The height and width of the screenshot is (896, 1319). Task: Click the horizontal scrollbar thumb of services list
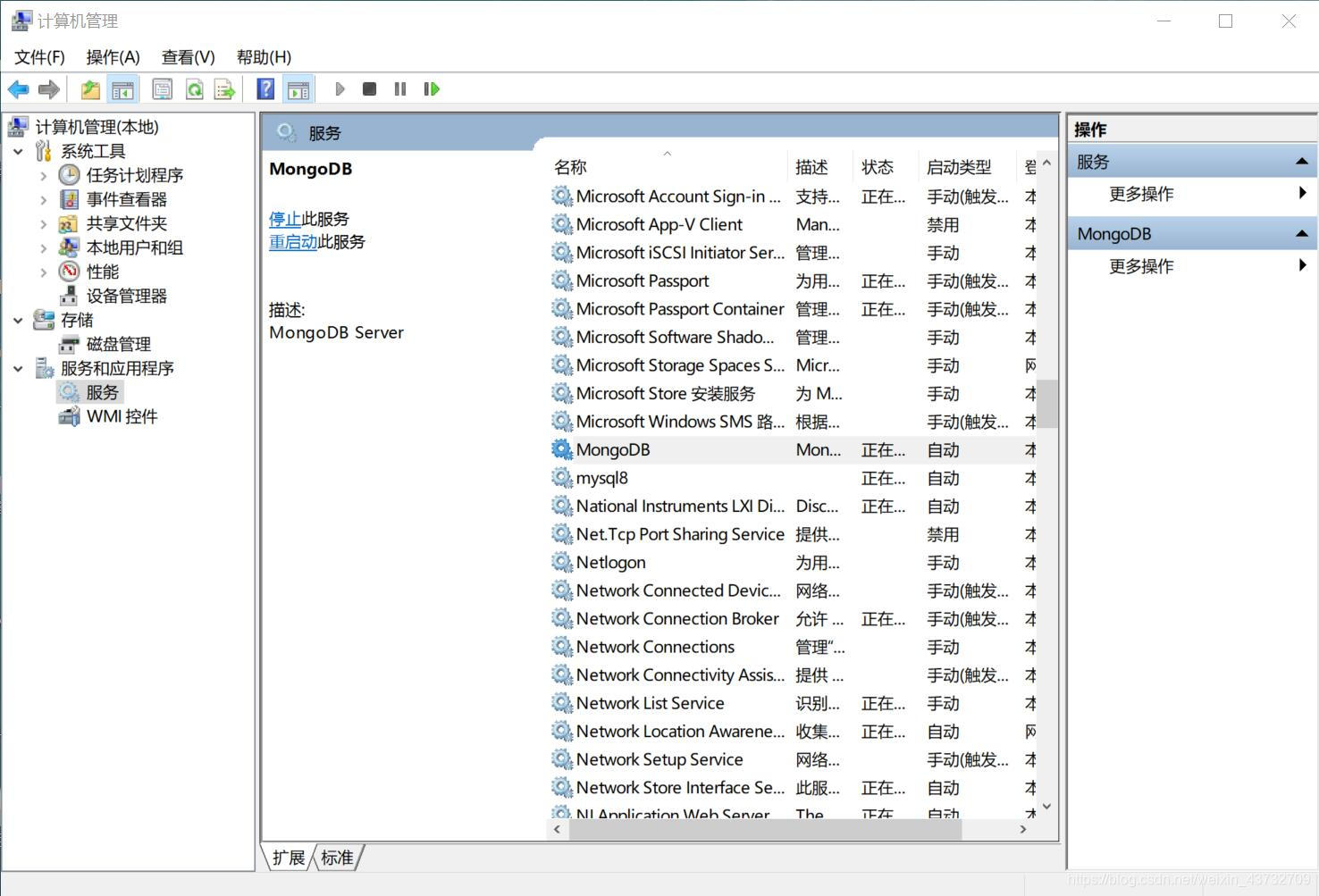(765, 829)
